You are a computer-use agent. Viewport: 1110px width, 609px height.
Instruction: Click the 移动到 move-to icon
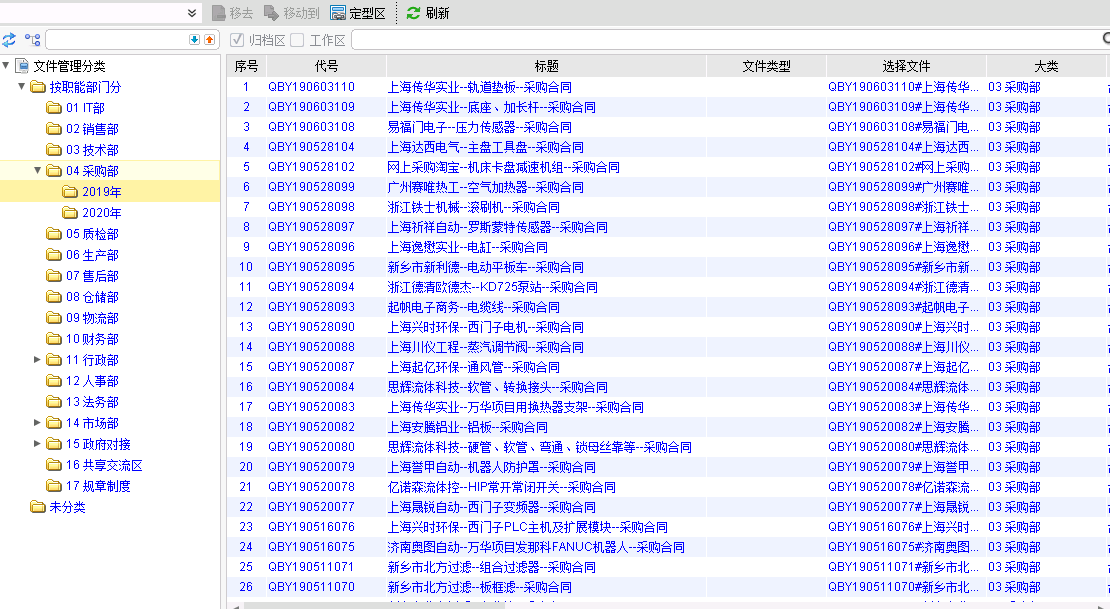pos(271,13)
